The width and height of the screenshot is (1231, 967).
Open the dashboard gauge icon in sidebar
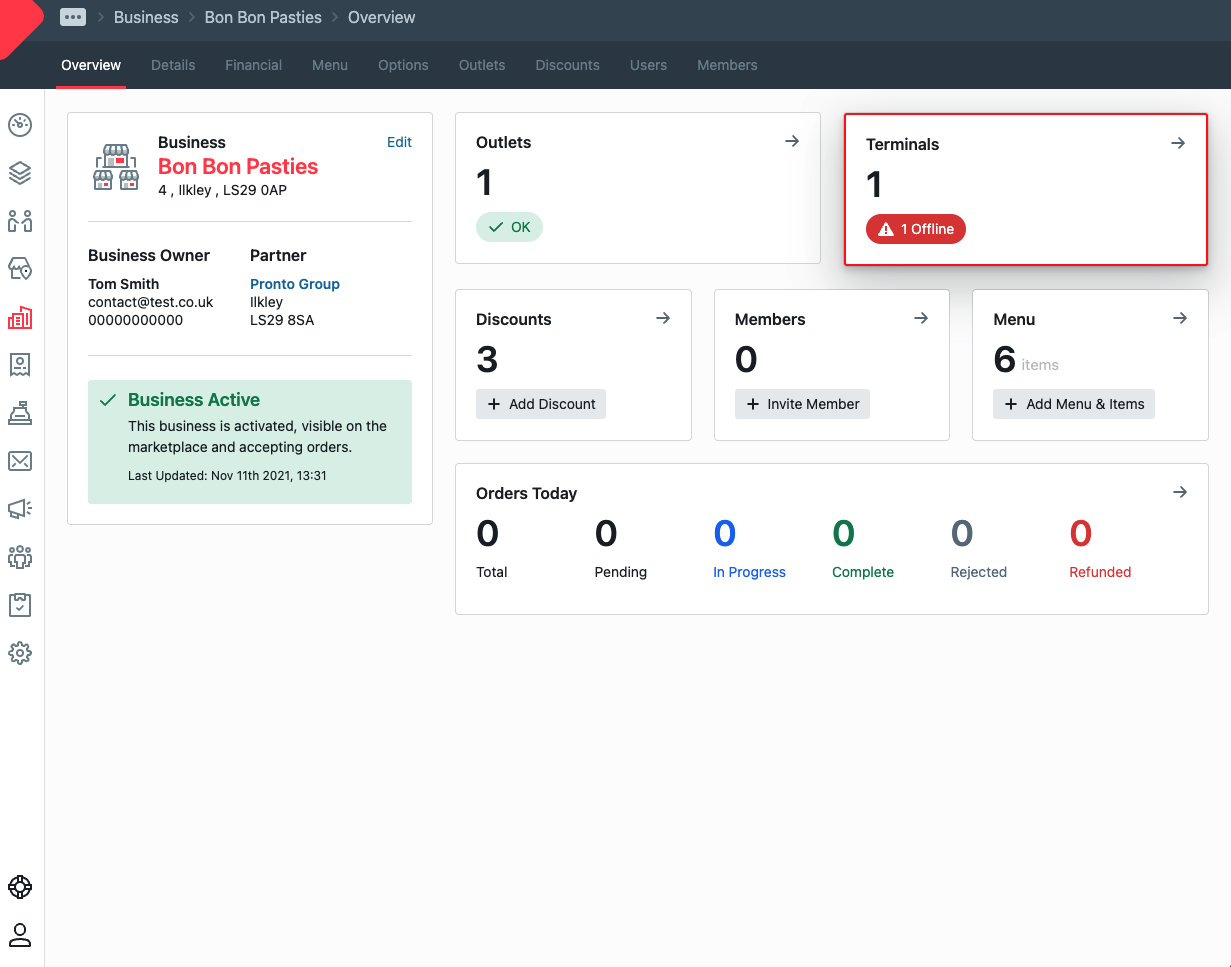[x=20, y=125]
